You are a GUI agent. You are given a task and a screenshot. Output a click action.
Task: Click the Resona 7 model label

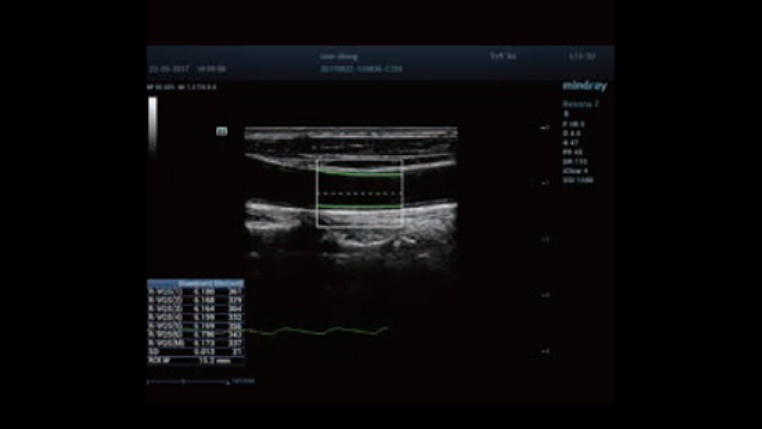[x=579, y=104]
